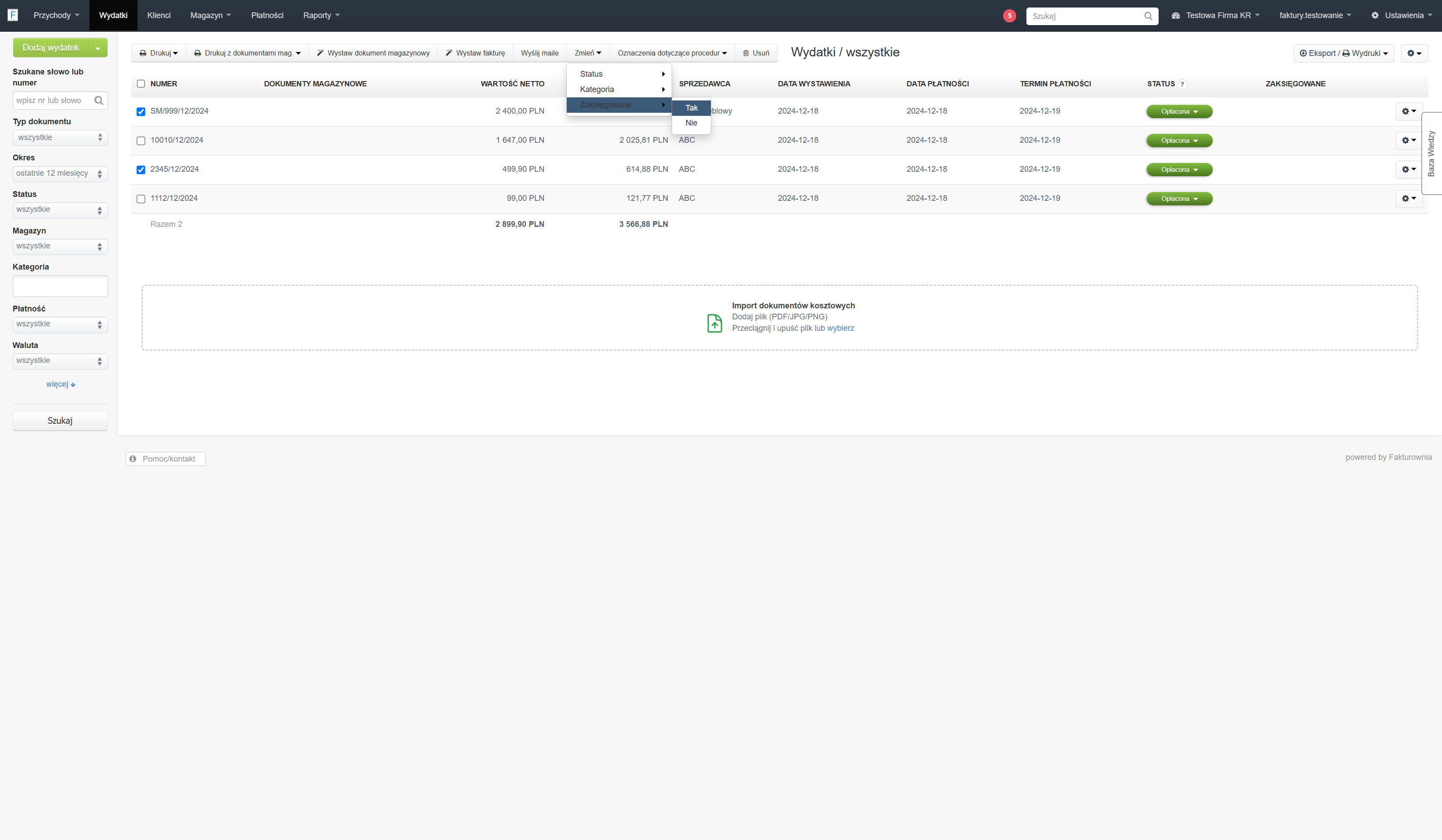1442x840 pixels.
Task: Choose Tak in Zaksięgowane submenu
Action: click(x=691, y=108)
